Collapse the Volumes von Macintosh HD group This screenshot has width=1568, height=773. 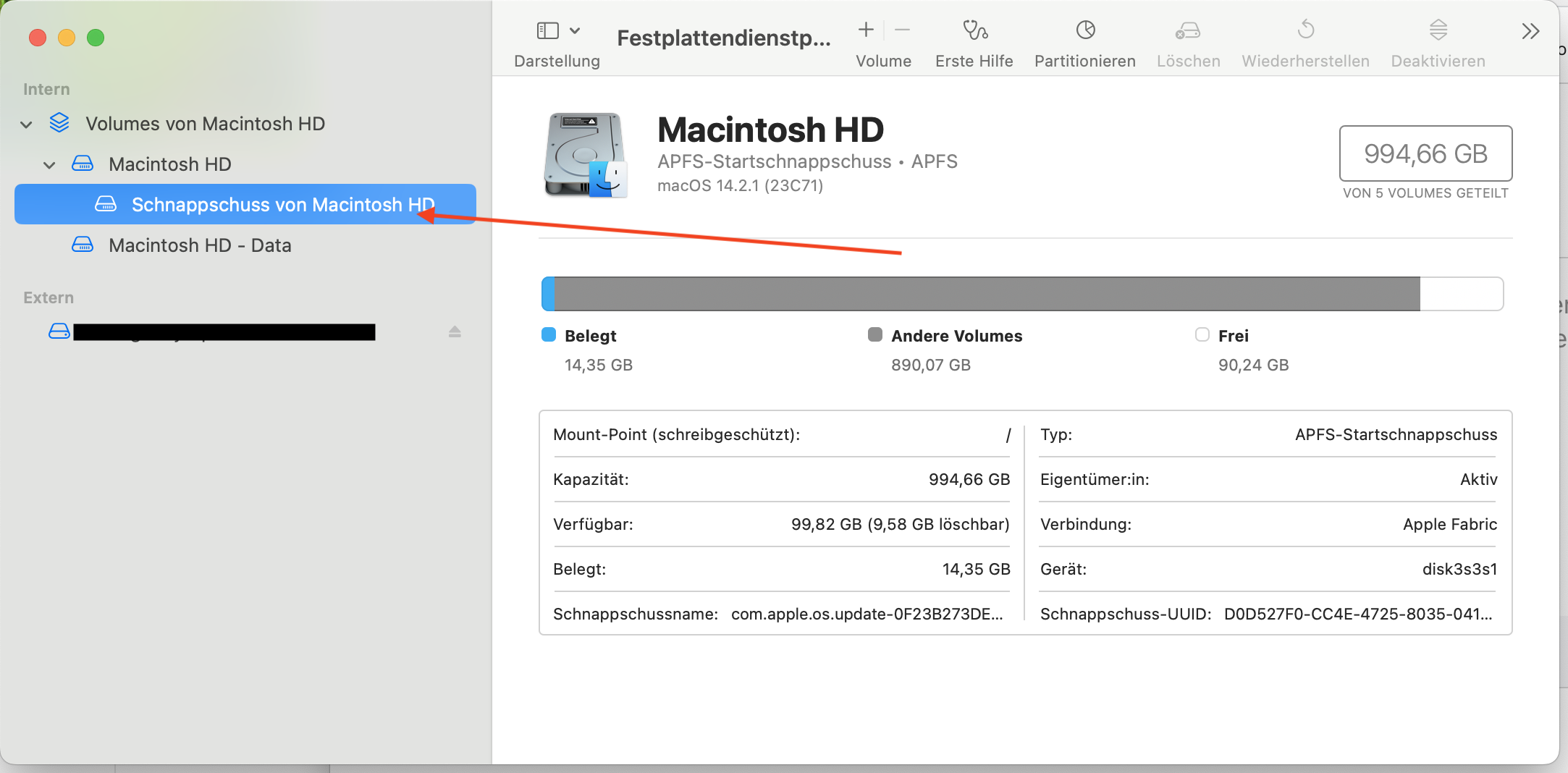pos(27,124)
